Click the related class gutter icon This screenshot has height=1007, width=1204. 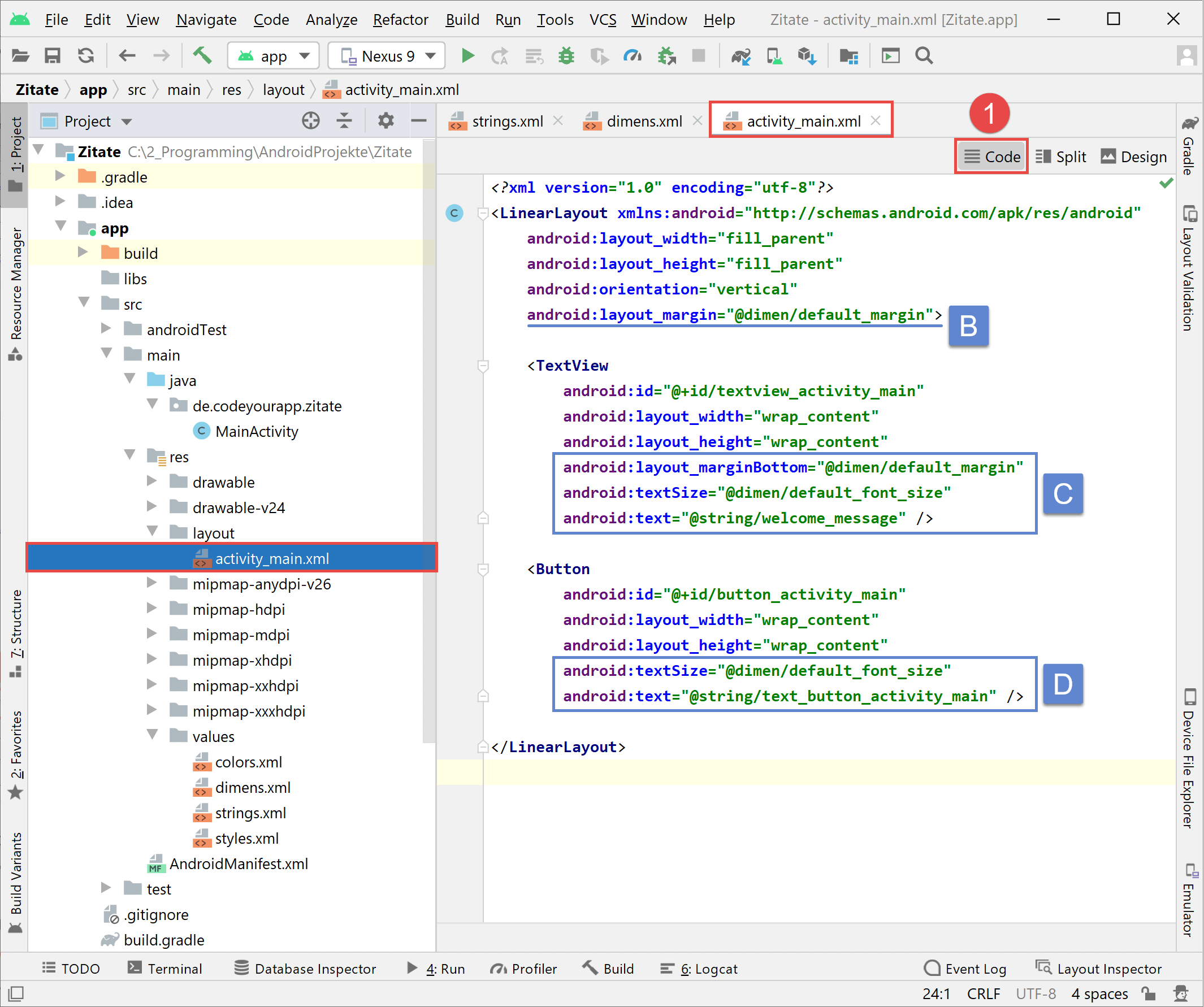(x=454, y=213)
